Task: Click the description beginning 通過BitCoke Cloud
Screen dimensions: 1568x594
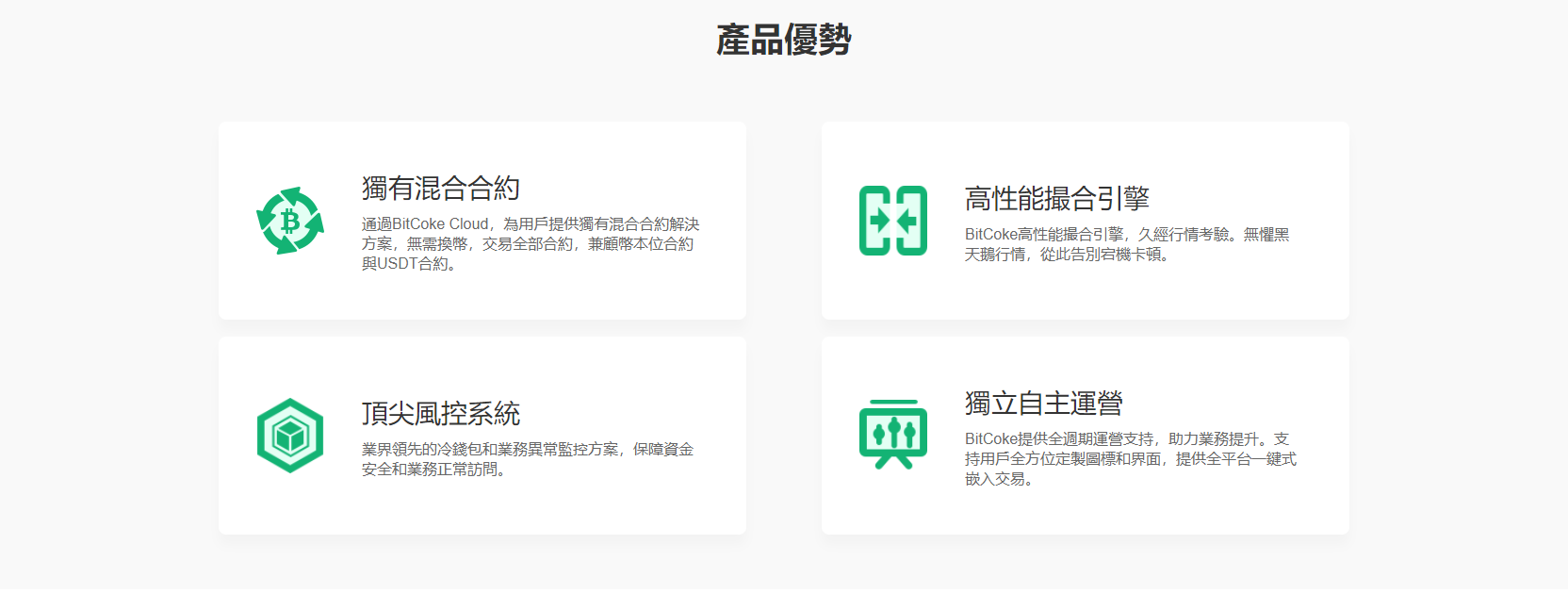Action: pyautogui.click(x=531, y=243)
